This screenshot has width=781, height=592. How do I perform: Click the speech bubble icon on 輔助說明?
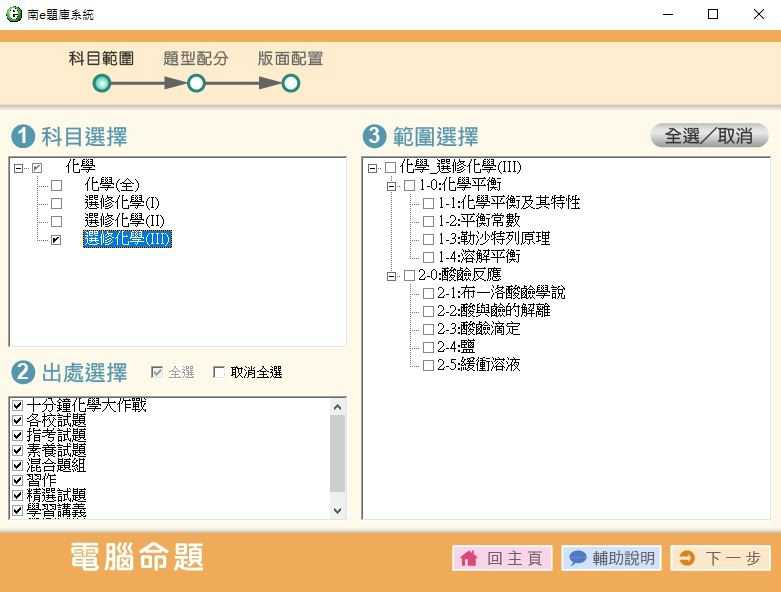[x=577, y=558]
